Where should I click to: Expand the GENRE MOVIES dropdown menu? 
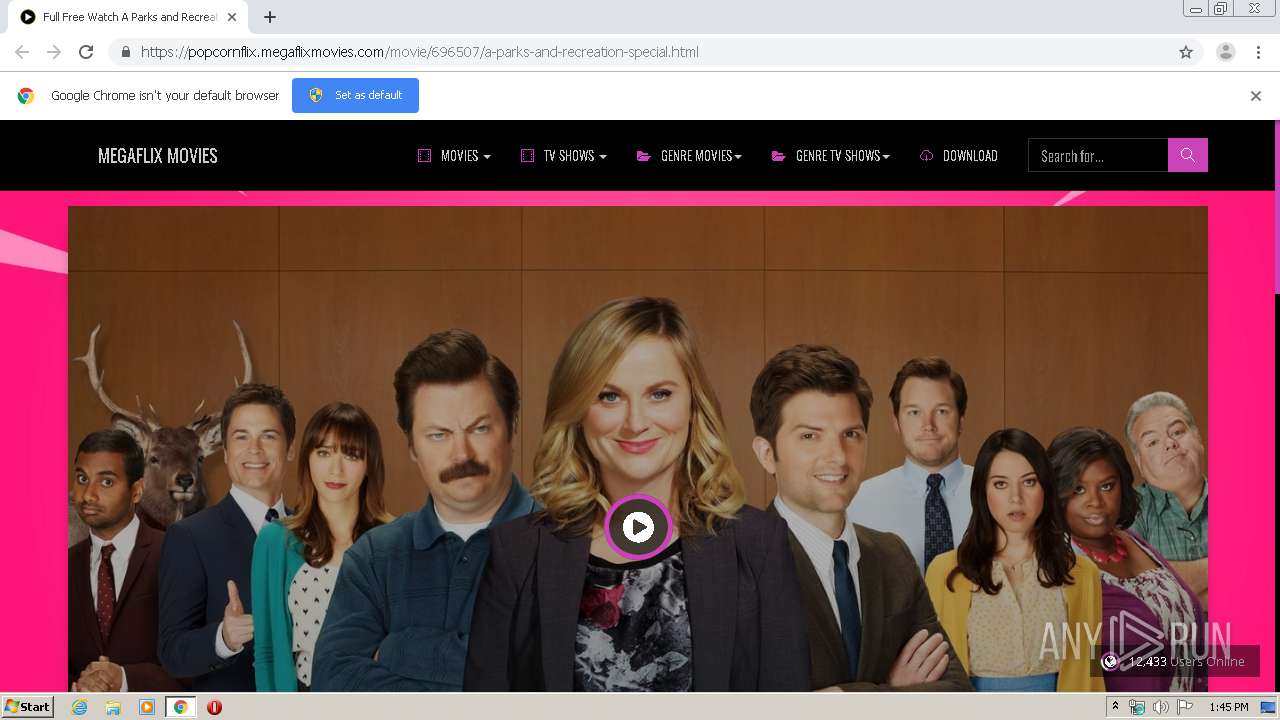point(689,156)
